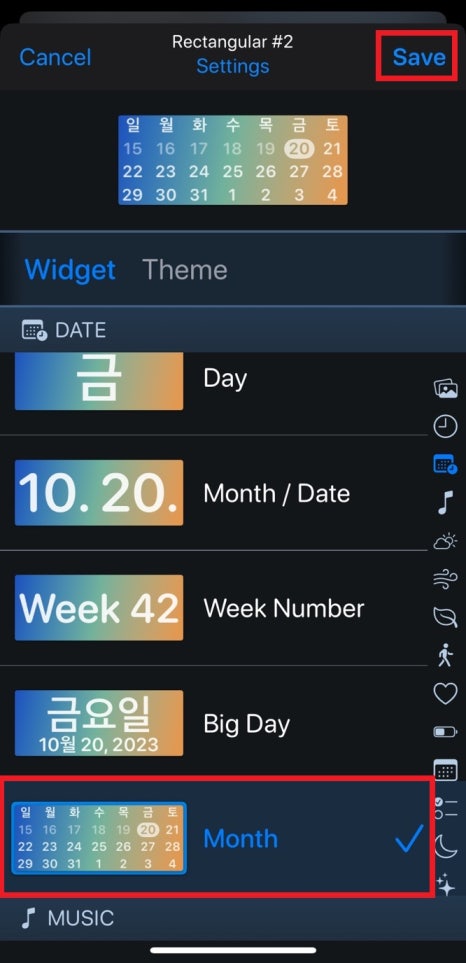Image resolution: width=466 pixels, height=963 pixels.
Task: Choose the Month widget option
Action: click(218, 838)
